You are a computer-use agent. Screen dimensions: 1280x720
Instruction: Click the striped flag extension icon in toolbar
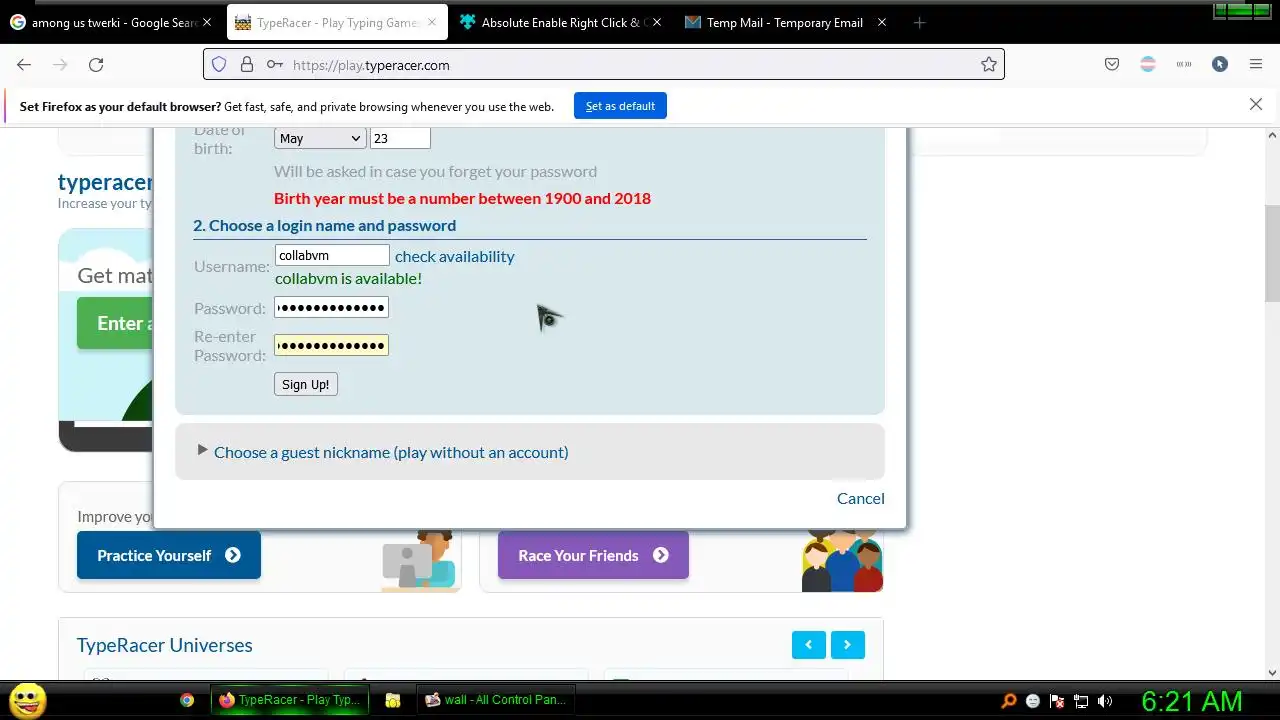(1148, 64)
